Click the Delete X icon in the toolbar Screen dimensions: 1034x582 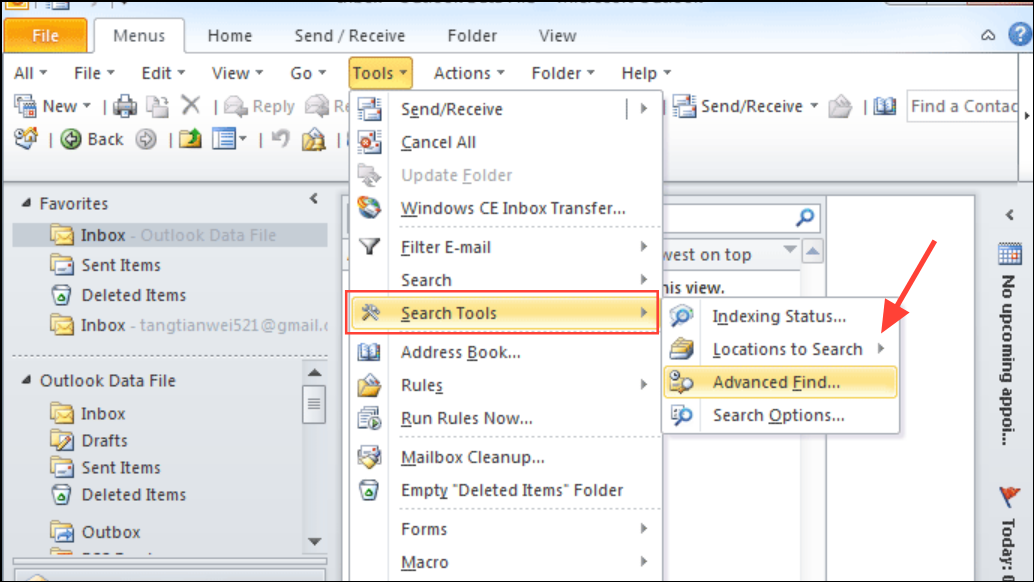pyautogui.click(x=191, y=105)
